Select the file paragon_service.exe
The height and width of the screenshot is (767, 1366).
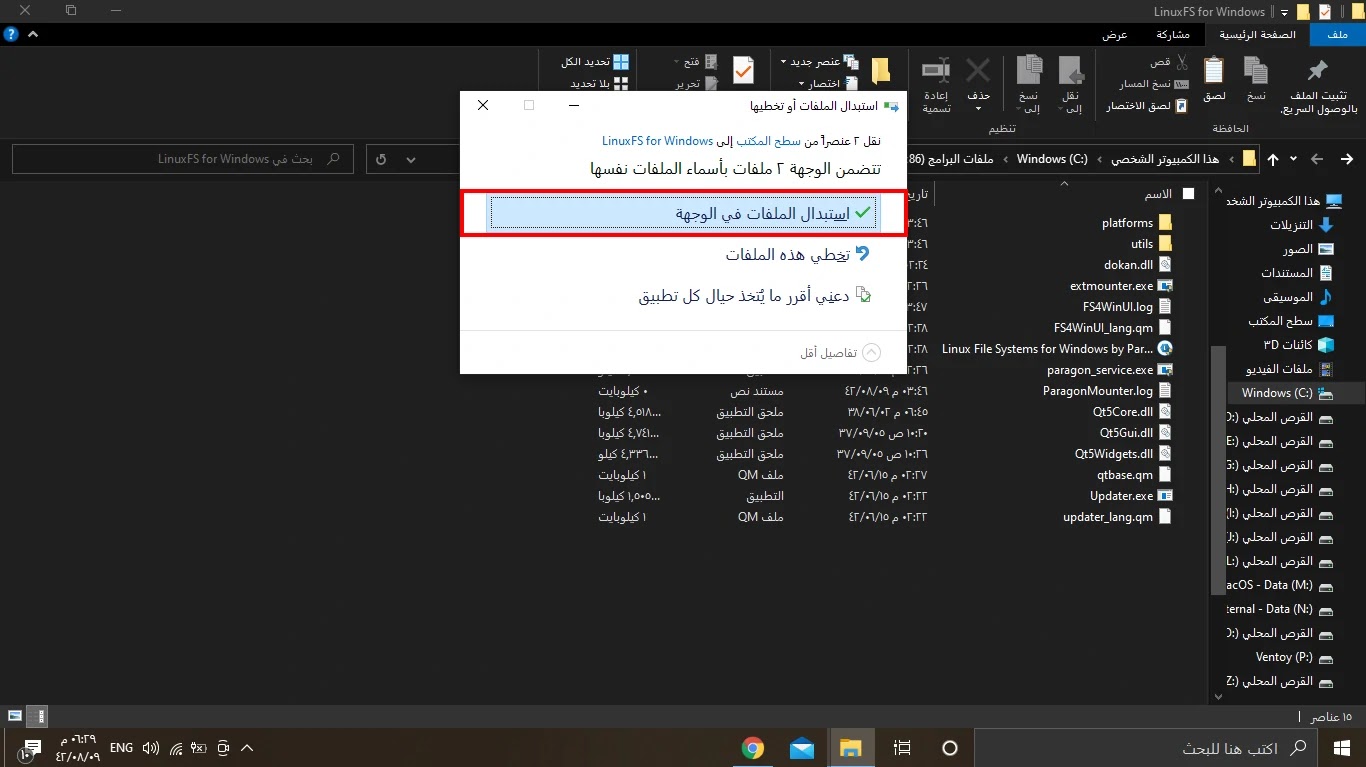(x=1109, y=370)
